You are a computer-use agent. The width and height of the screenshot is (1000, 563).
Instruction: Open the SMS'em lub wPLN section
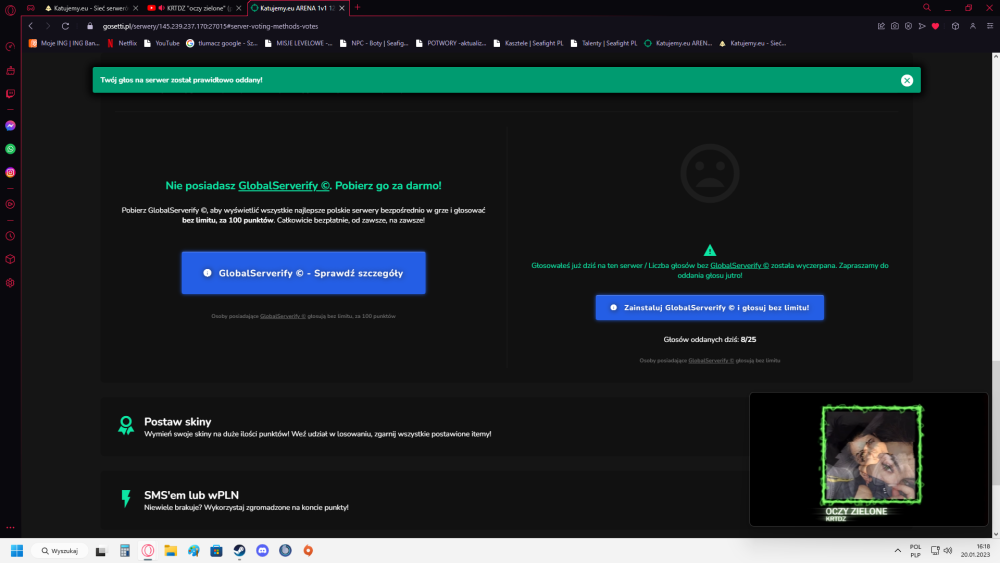(425, 500)
